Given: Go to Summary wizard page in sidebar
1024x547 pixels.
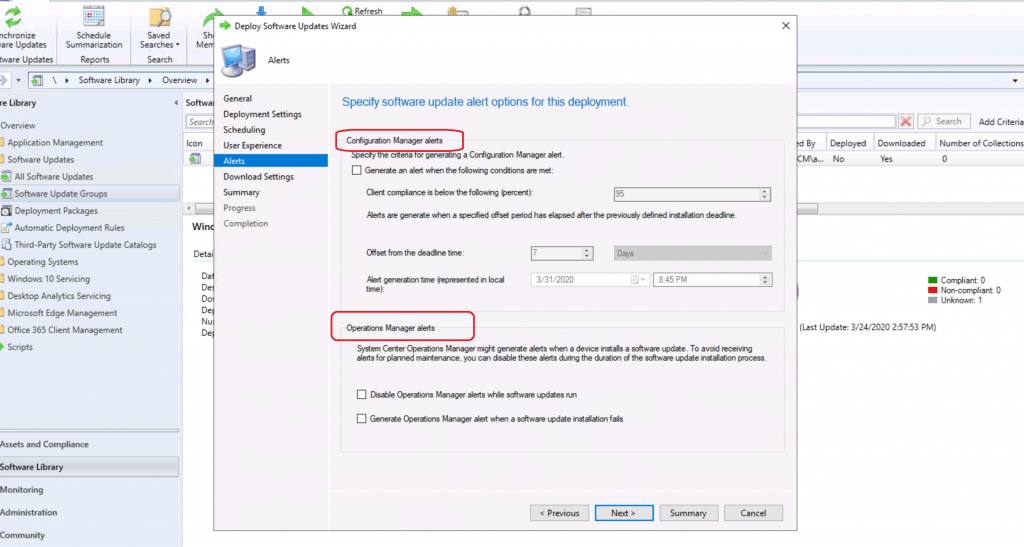Looking at the screenshot, I should click(x=242, y=193).
